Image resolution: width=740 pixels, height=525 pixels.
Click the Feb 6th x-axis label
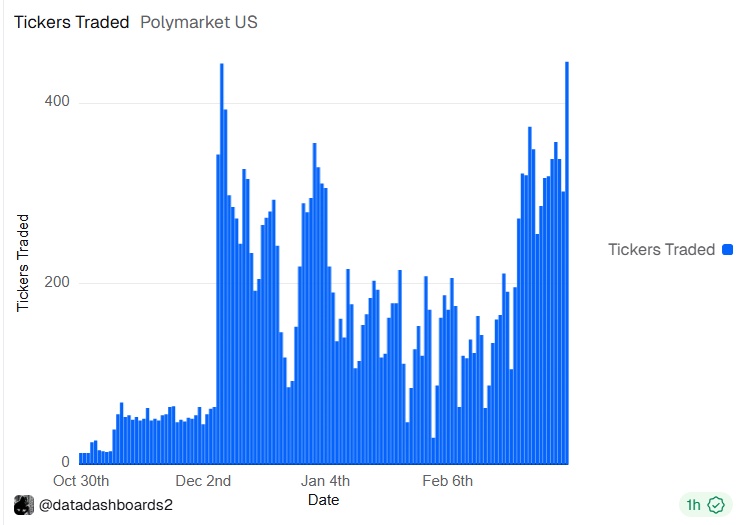point(447,481)
